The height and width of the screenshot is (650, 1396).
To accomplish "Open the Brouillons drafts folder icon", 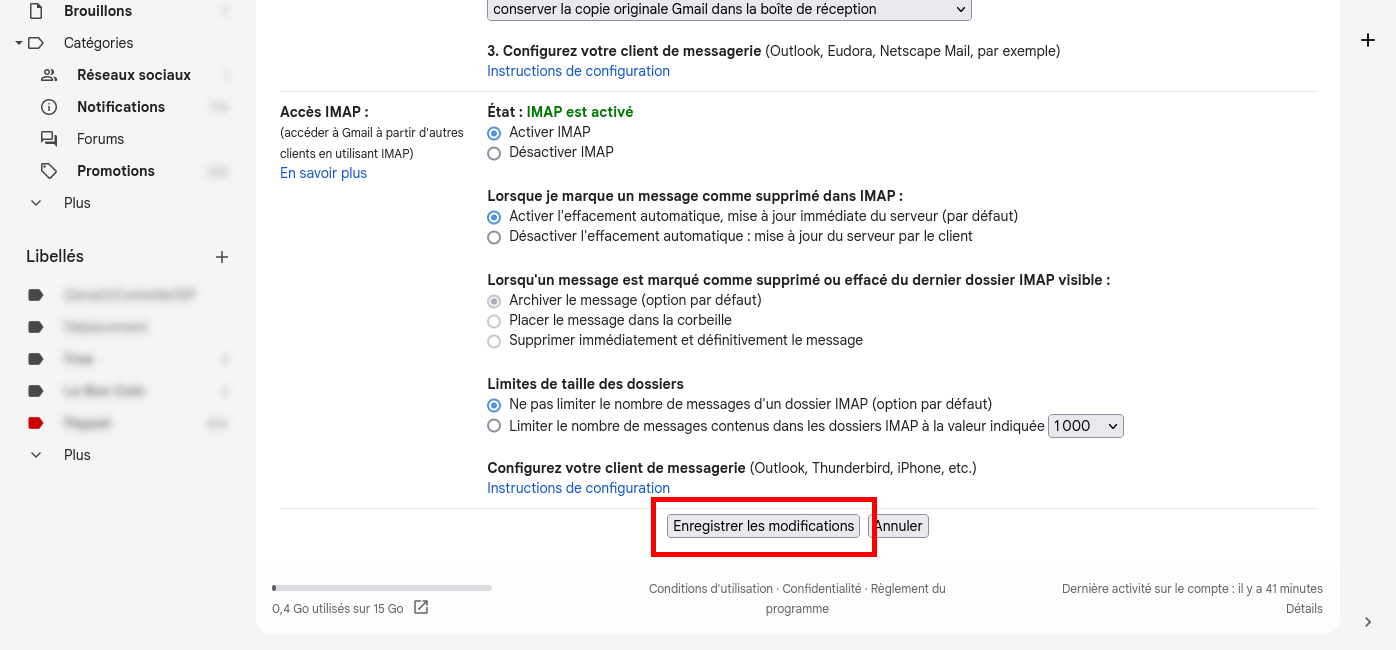I will pyautogui.click(x=36, y=11).
